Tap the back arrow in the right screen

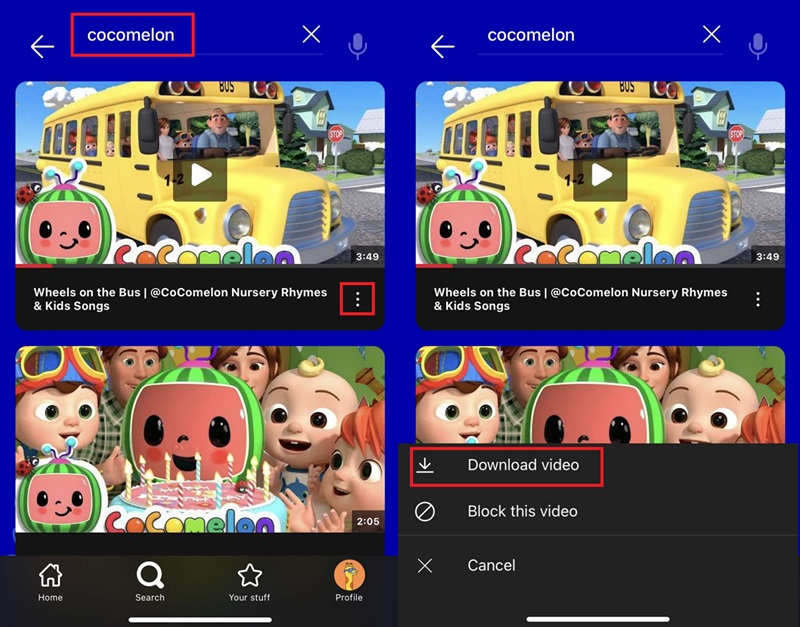point(442,47)
